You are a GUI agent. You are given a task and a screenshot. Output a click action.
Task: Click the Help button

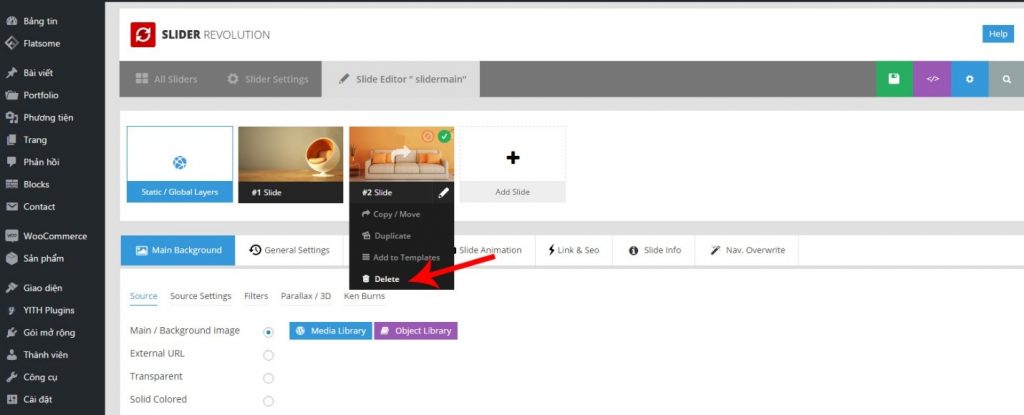point(998,34)
